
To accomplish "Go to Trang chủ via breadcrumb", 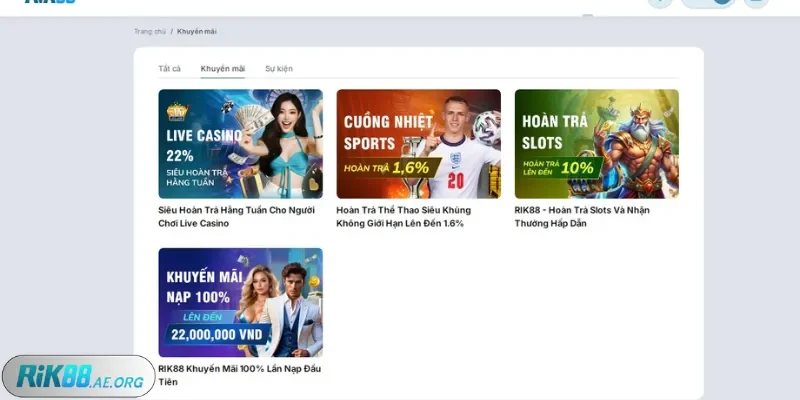I will point(150,31).
